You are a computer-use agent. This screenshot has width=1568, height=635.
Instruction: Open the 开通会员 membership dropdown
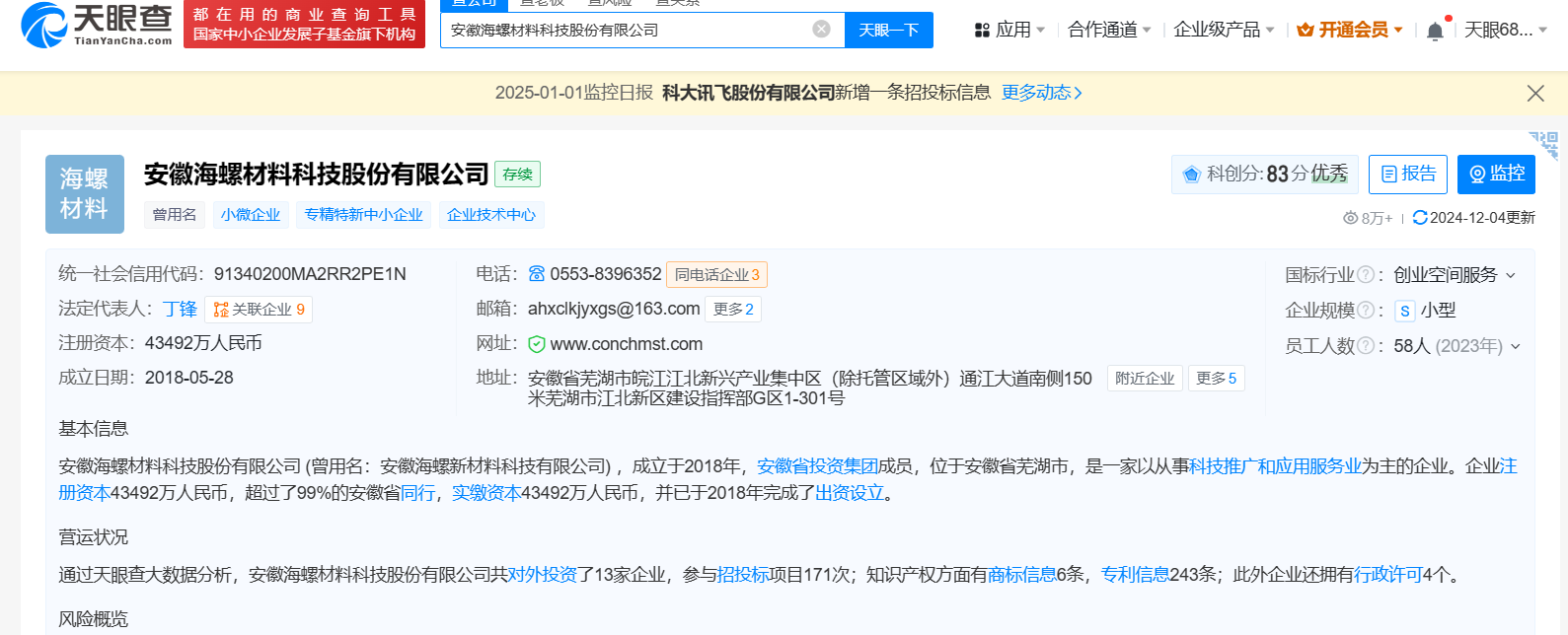1350,31
